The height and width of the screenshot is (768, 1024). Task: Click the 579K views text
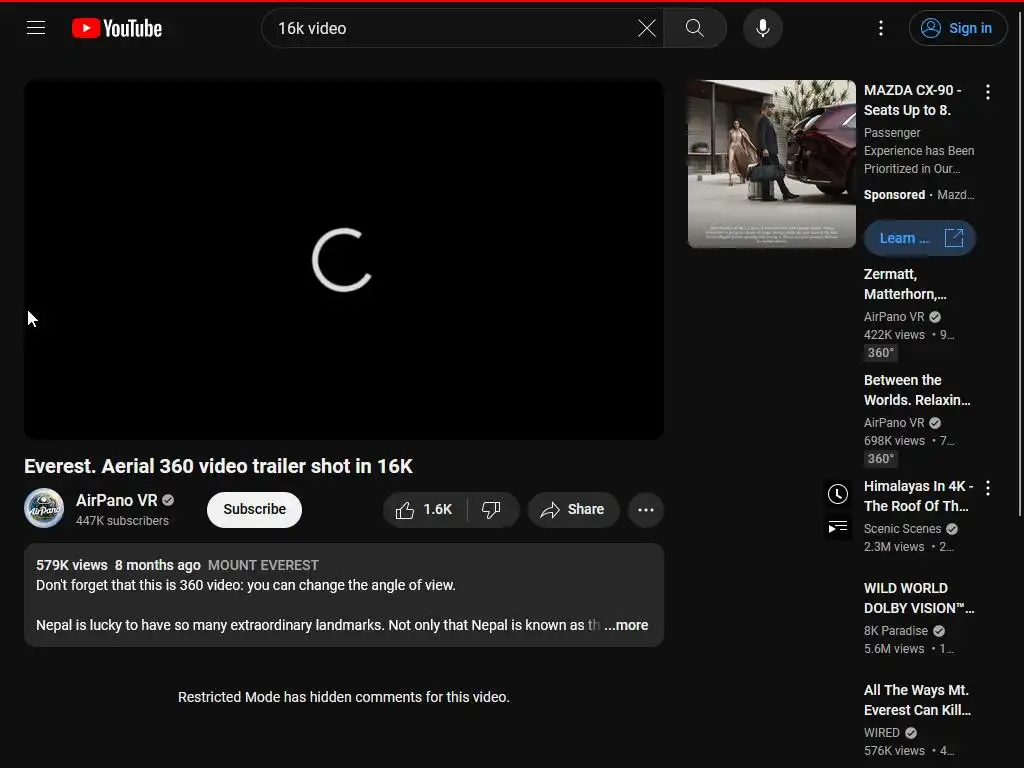[72, 566]
